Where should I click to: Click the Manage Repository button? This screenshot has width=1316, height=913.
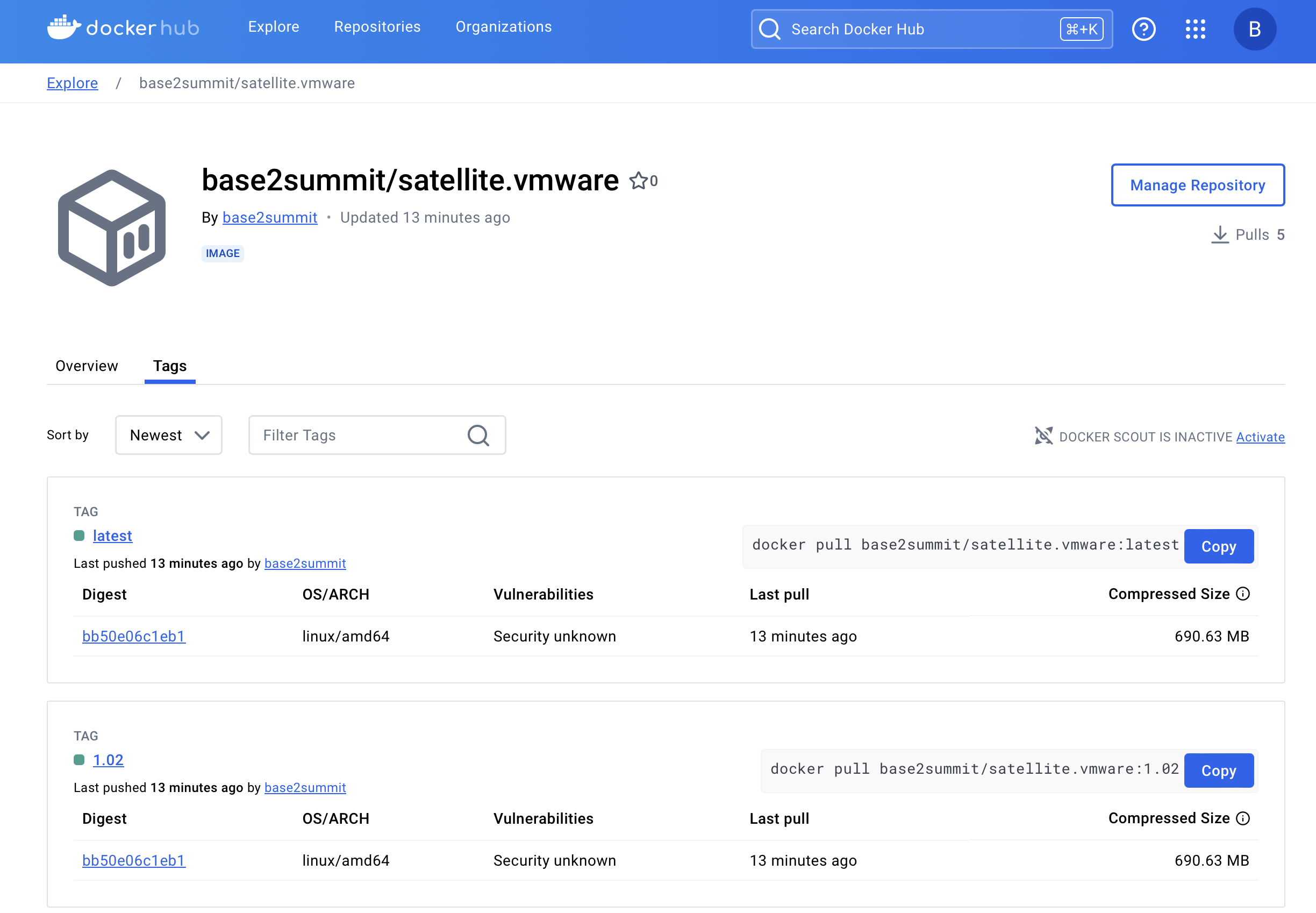[1198, 185]
